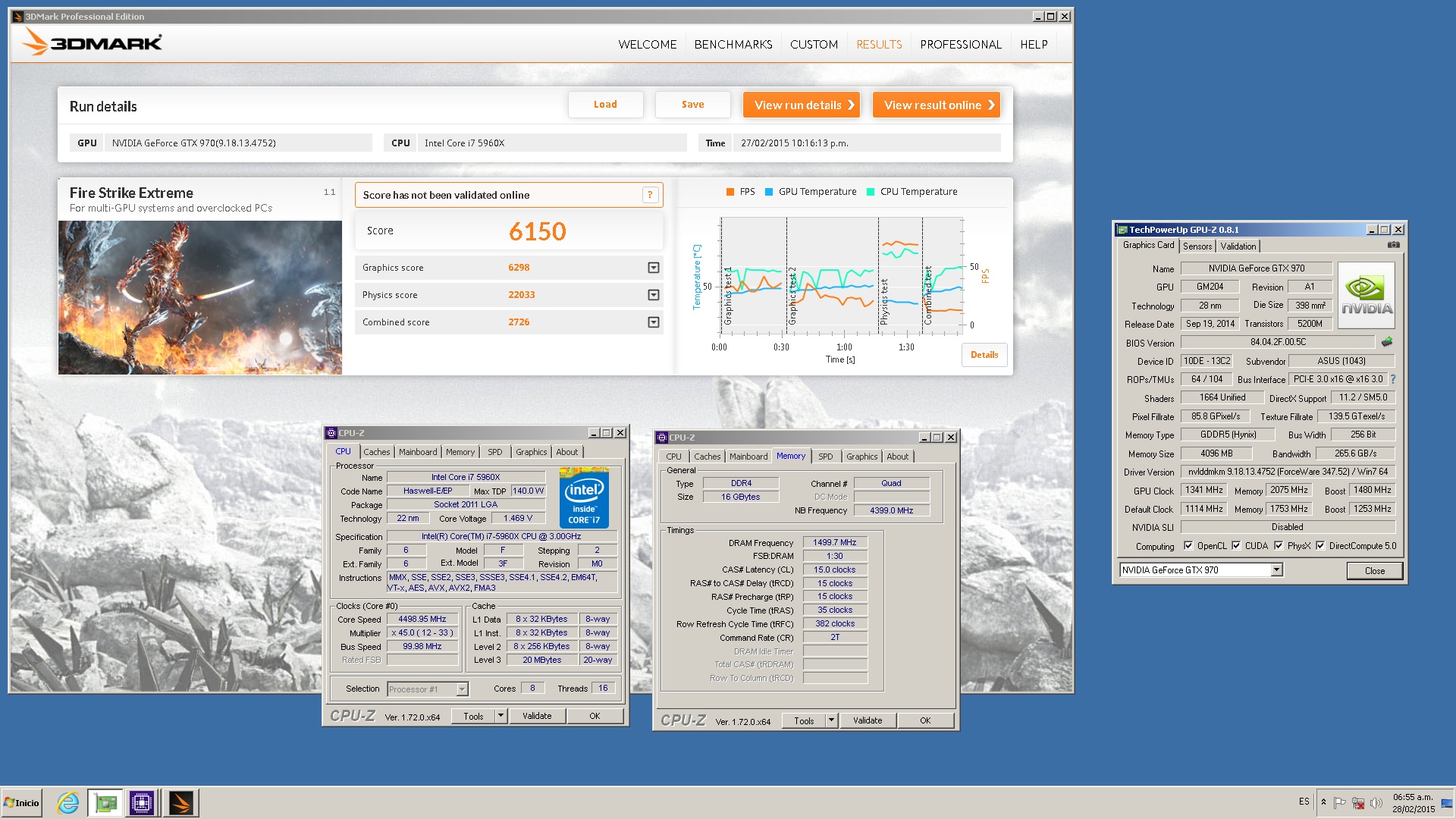Click GPU-Z BIOS save chip icon
Viewport: 1456px width, 819px height.
click(x=1387, y=342)
